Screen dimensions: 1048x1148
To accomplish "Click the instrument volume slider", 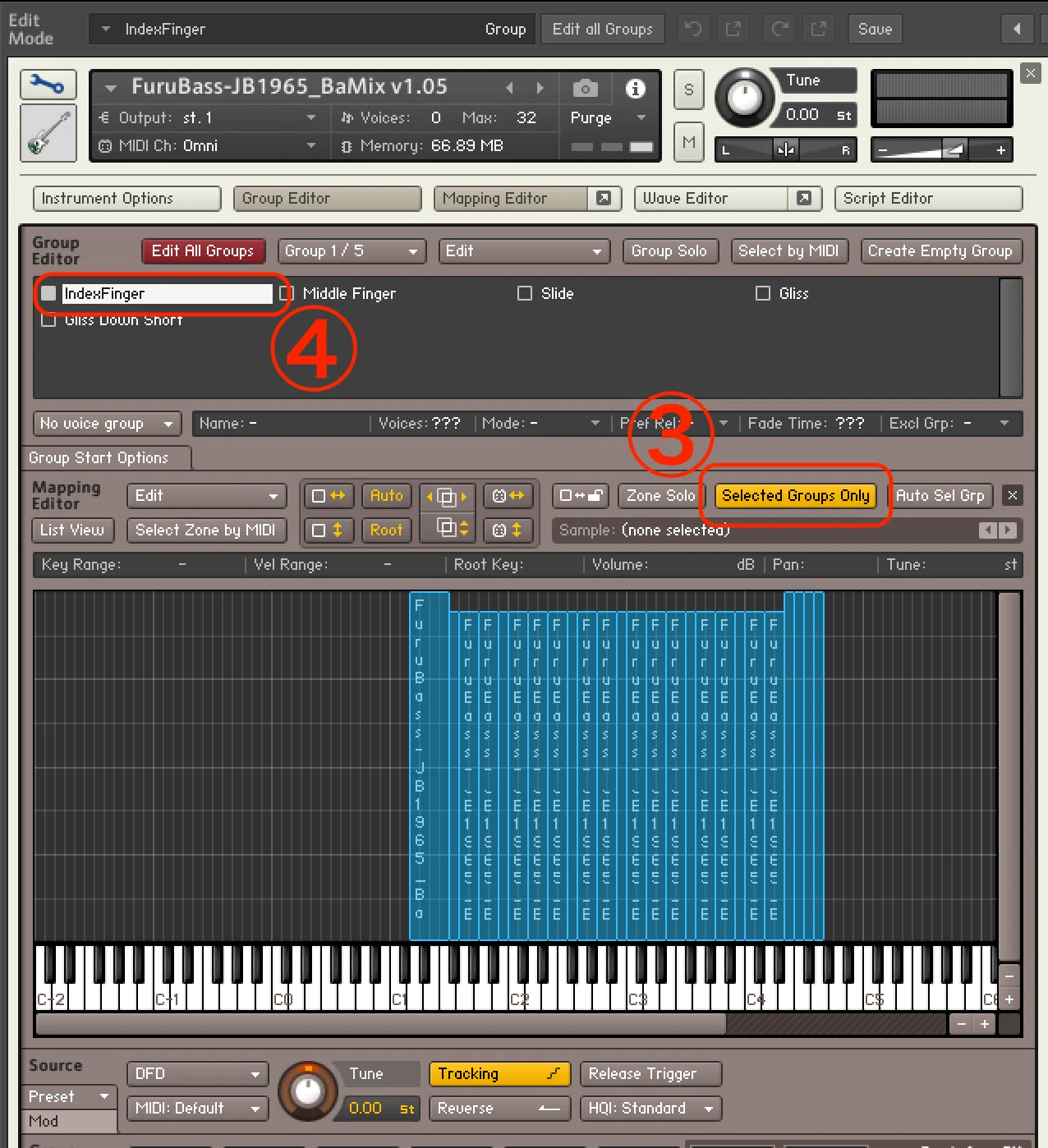I will click(x=941, y=150).
